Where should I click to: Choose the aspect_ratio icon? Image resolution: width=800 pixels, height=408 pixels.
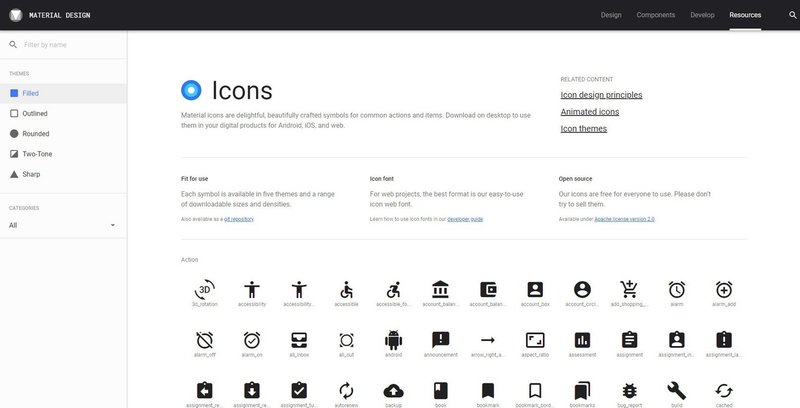pyautogui.click(x=535, y=340)
